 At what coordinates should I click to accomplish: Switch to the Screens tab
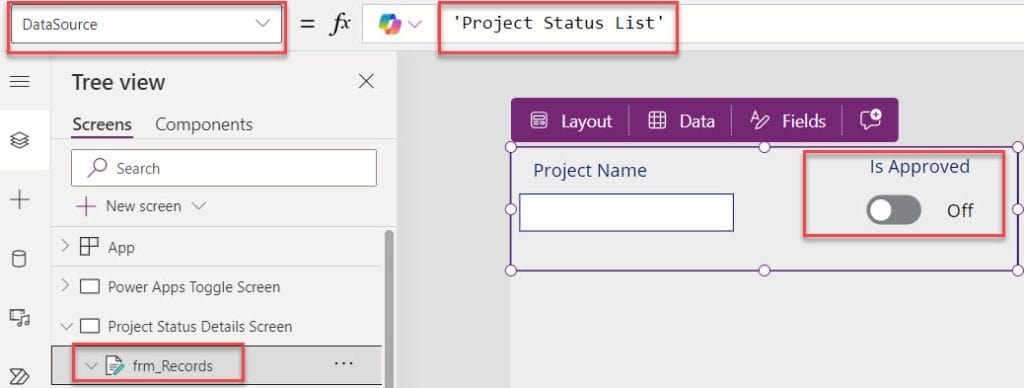[x=102, y=124]
